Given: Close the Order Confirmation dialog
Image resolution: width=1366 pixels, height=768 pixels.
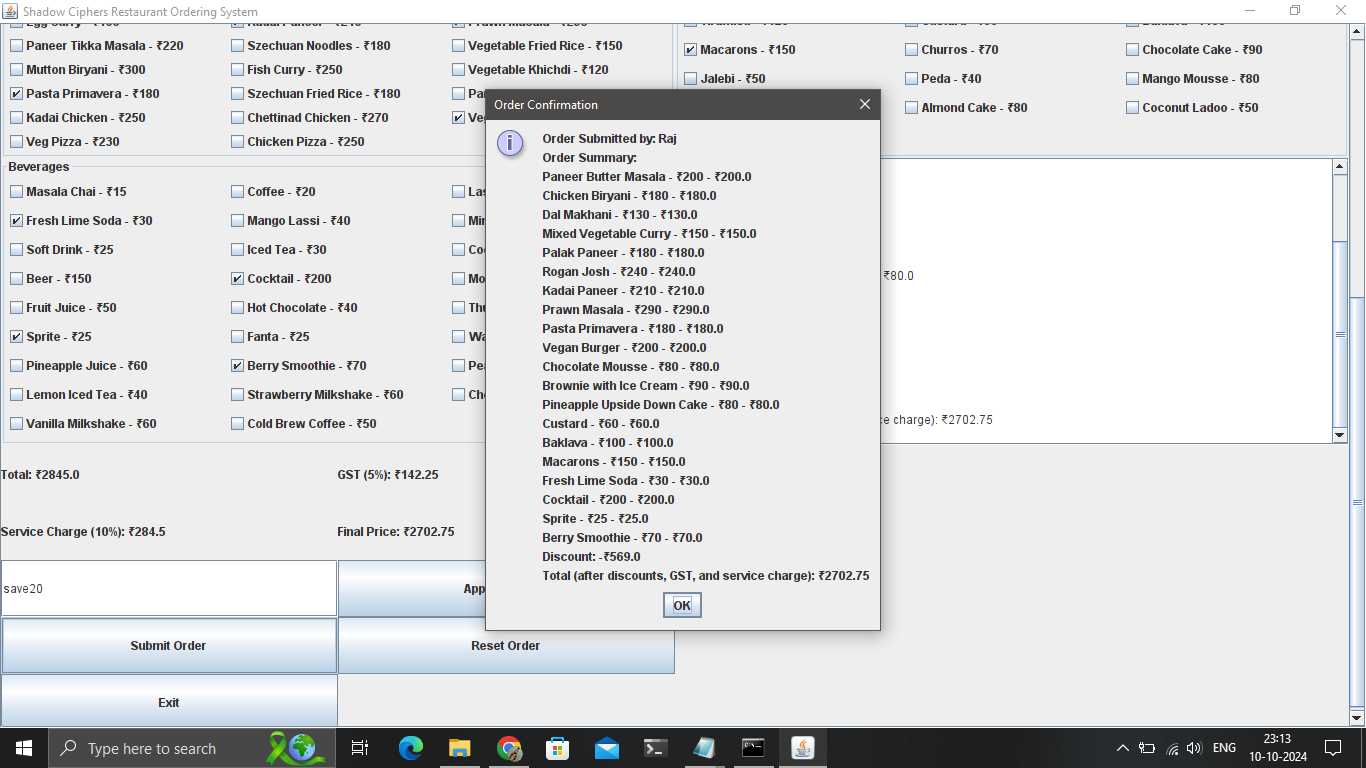Looking at the screenshot, I should click(865, 104).
